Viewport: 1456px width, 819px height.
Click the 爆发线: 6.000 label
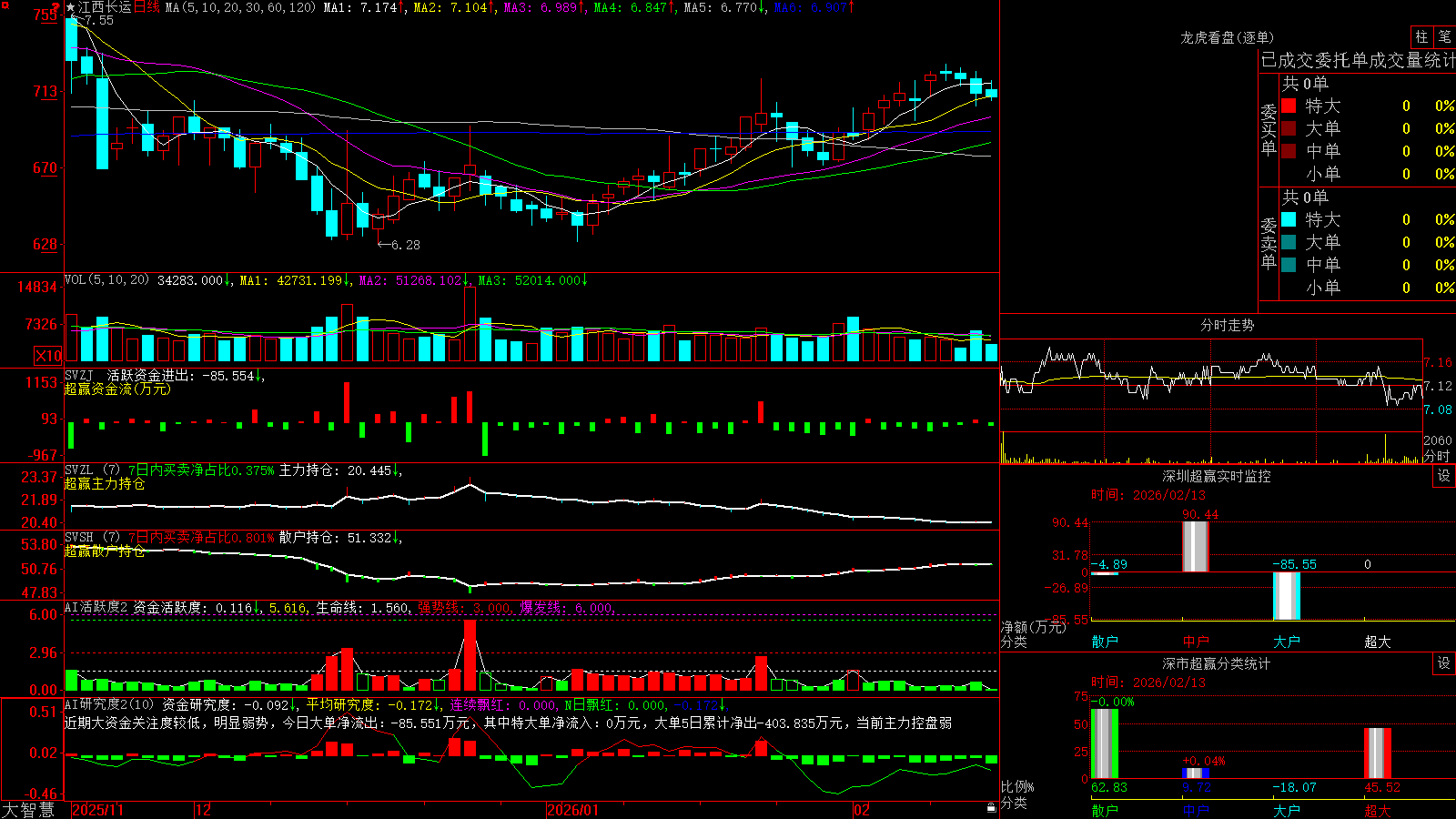(x=566, y=607)
